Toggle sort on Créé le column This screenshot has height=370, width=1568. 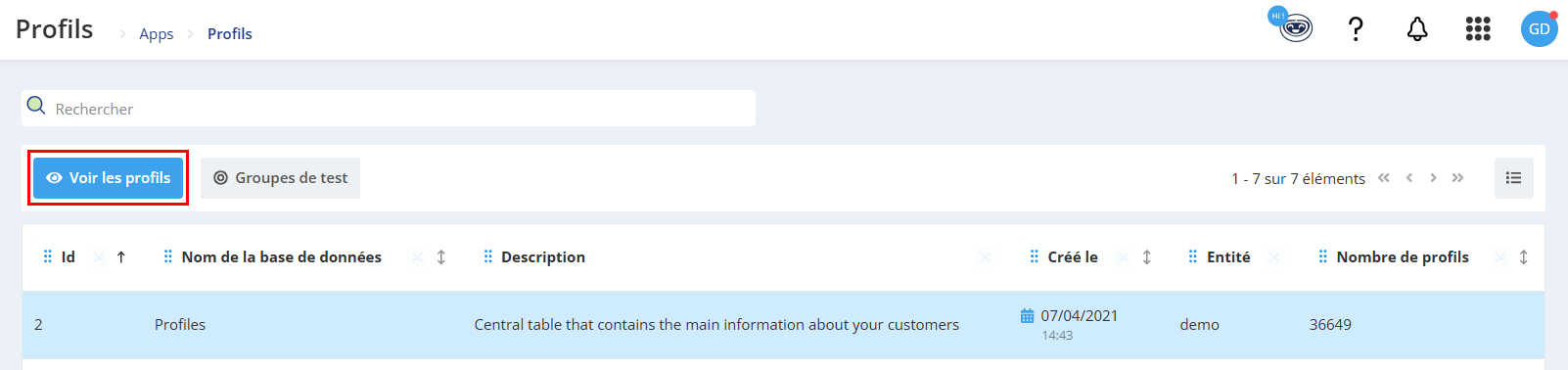[1147, 257]
